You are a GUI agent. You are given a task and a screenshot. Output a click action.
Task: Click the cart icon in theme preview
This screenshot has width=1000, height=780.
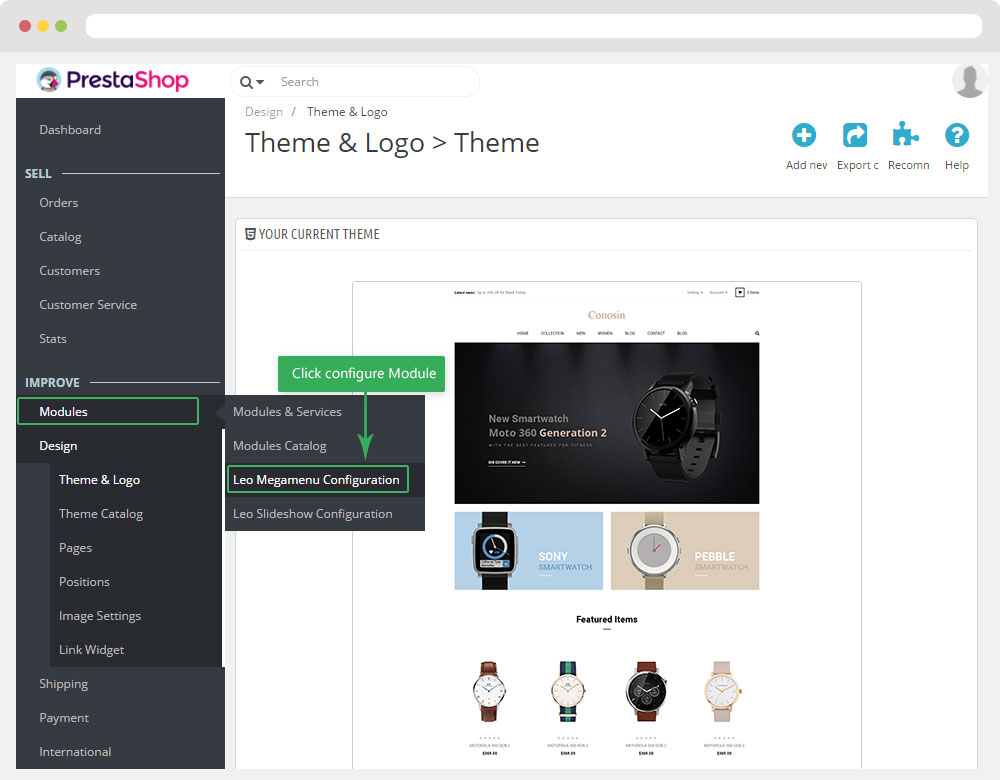pyautogui.click(x=740, y=292)
